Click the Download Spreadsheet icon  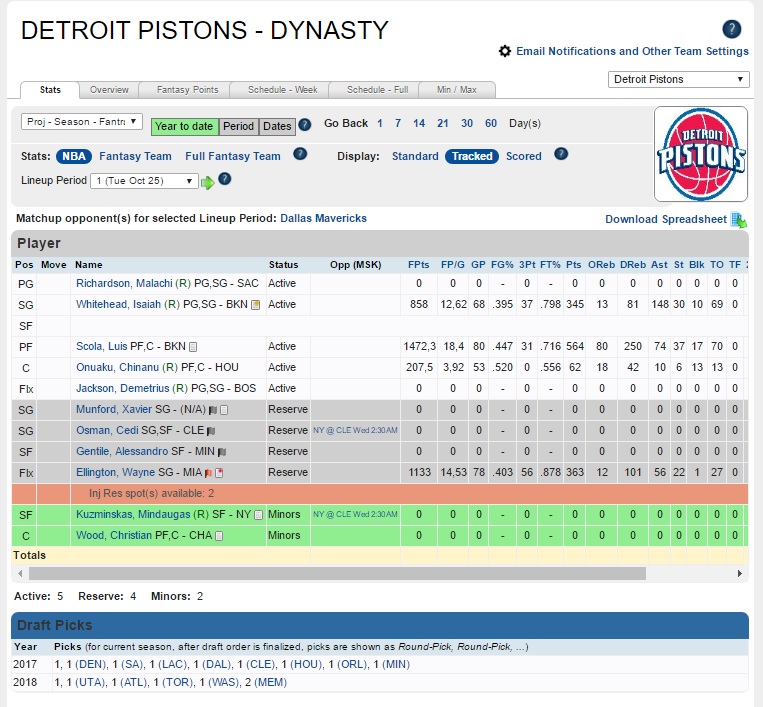pos(739,219)
